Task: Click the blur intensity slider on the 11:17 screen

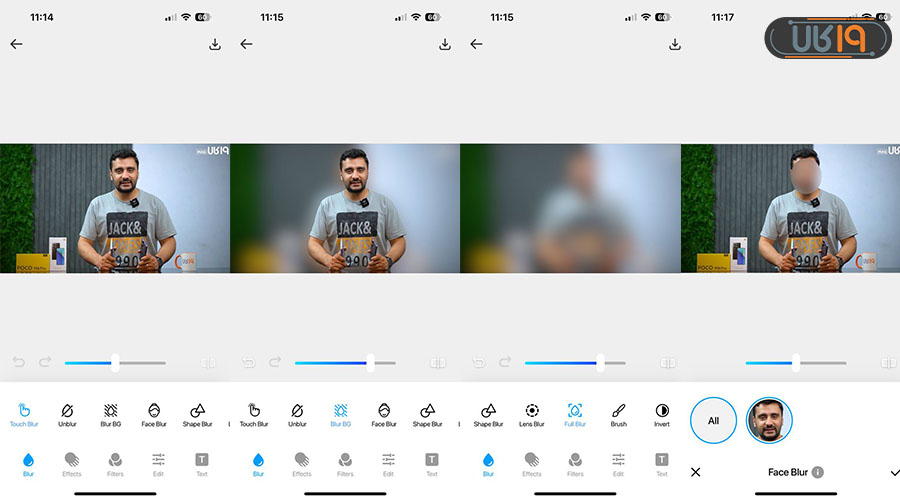Action: (795, 363)
